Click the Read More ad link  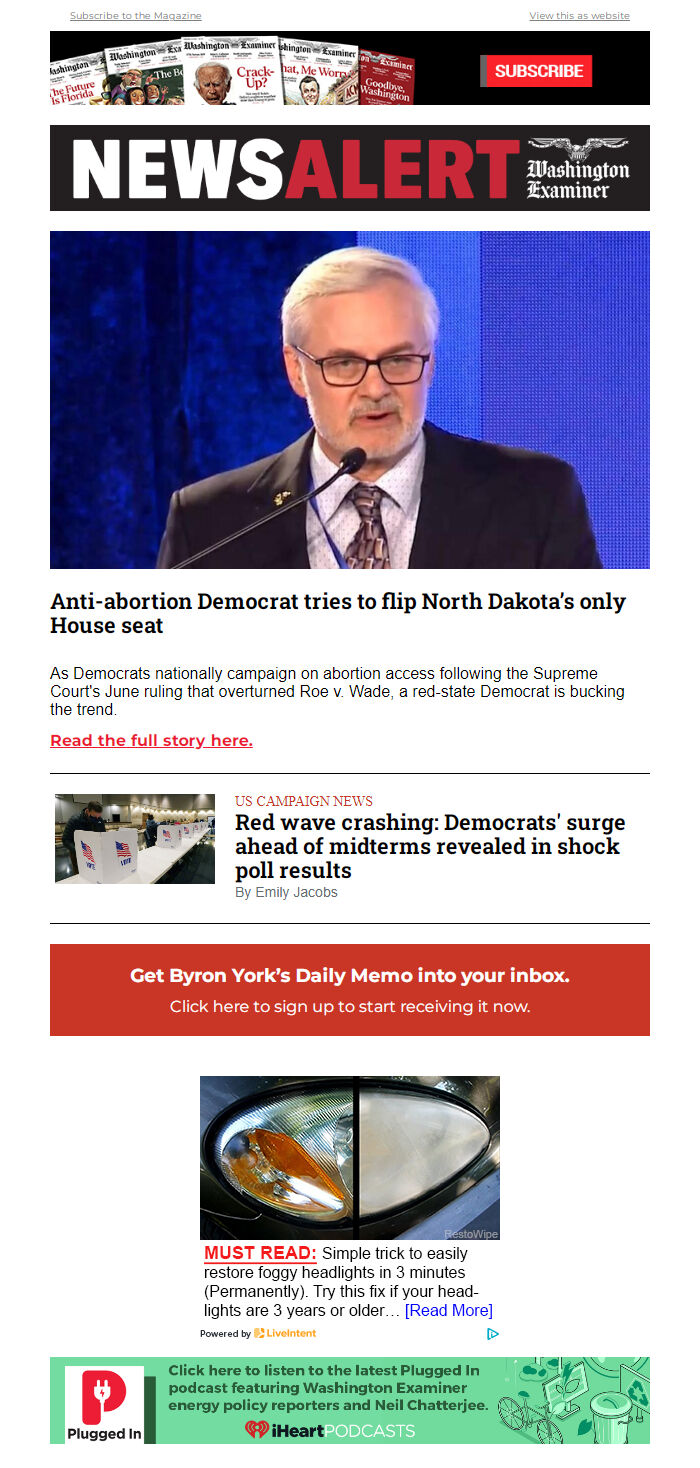point(449,1310)
